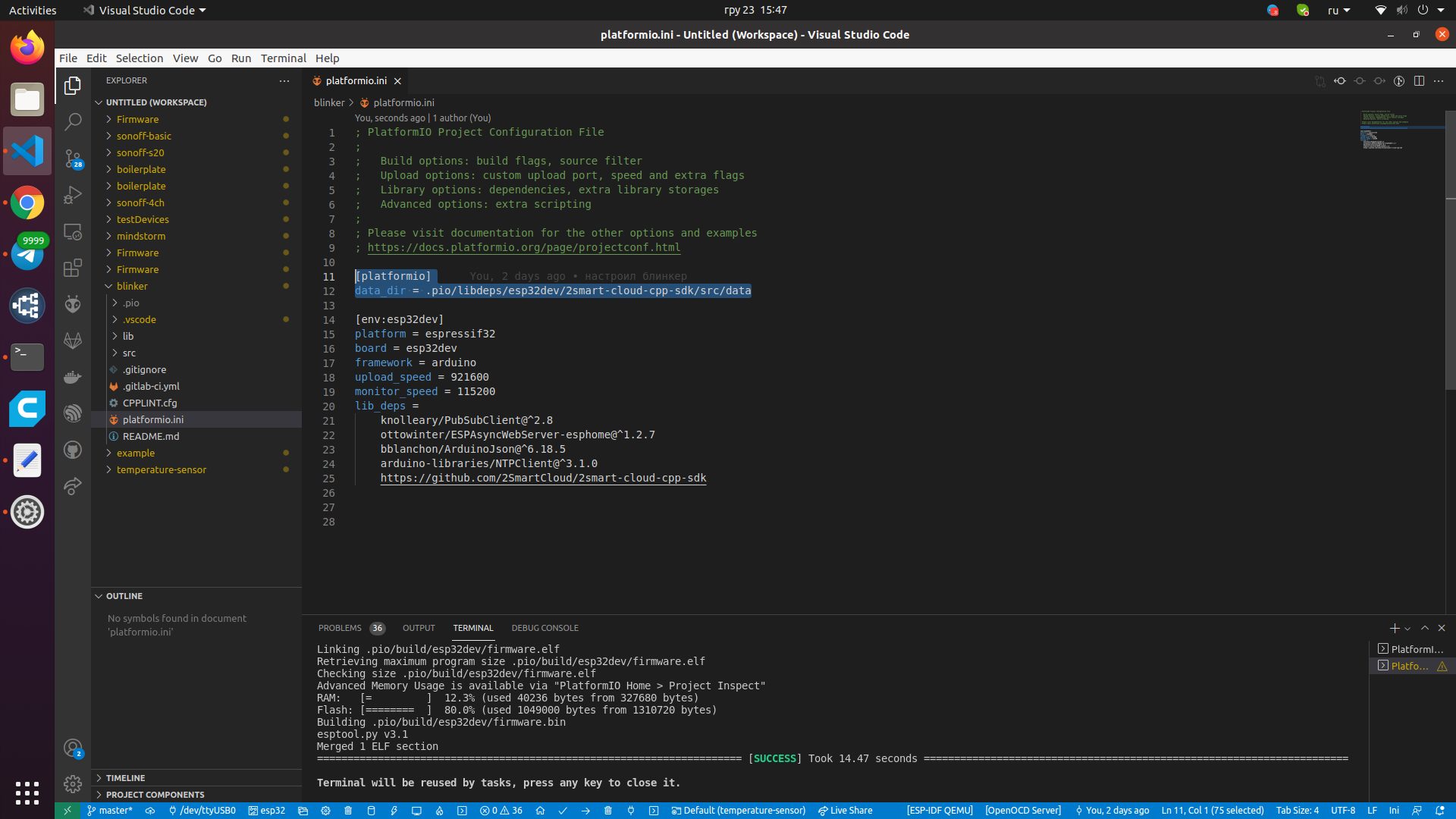Open the launch profile dropdown beside new terminal
Image resolution: width=1456 pixels, height=819 pixels.
1408,628
